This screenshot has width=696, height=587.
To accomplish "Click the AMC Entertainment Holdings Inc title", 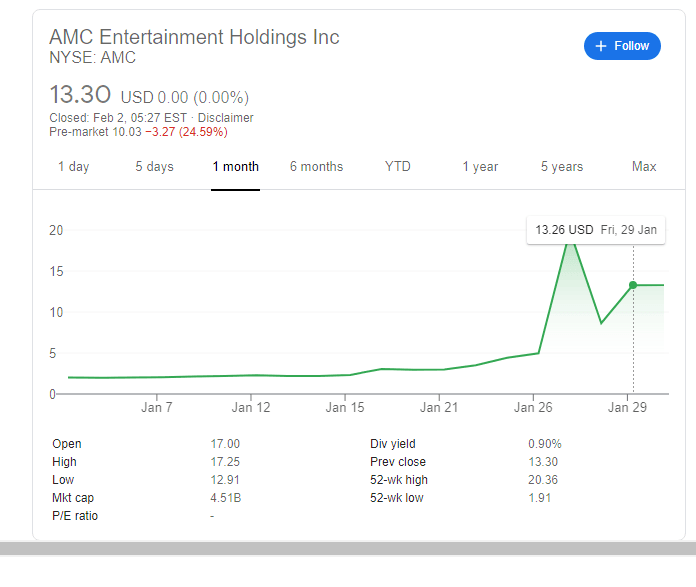I will (x=194, y=37).
